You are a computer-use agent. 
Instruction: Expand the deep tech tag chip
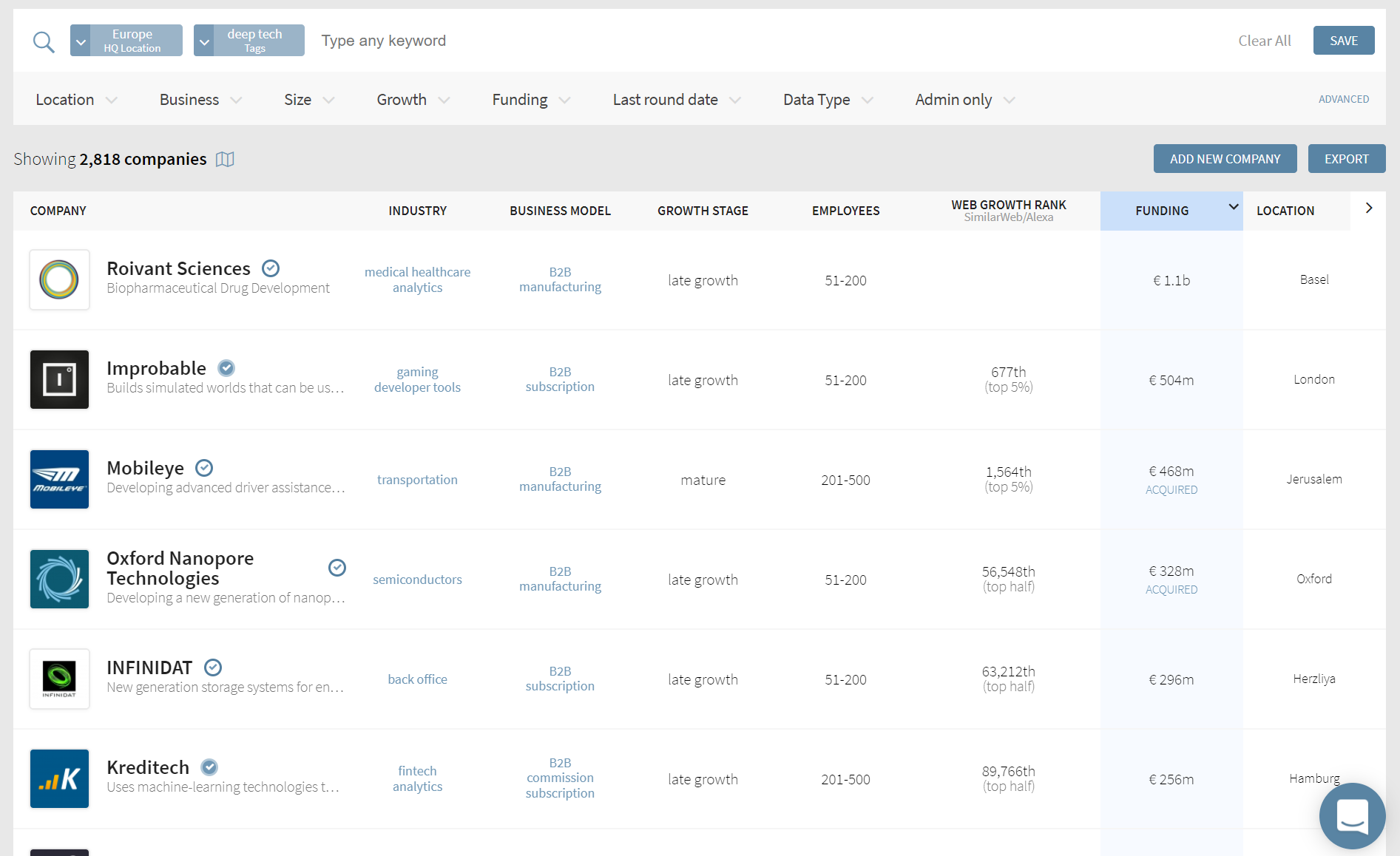(x=205, y=41)
